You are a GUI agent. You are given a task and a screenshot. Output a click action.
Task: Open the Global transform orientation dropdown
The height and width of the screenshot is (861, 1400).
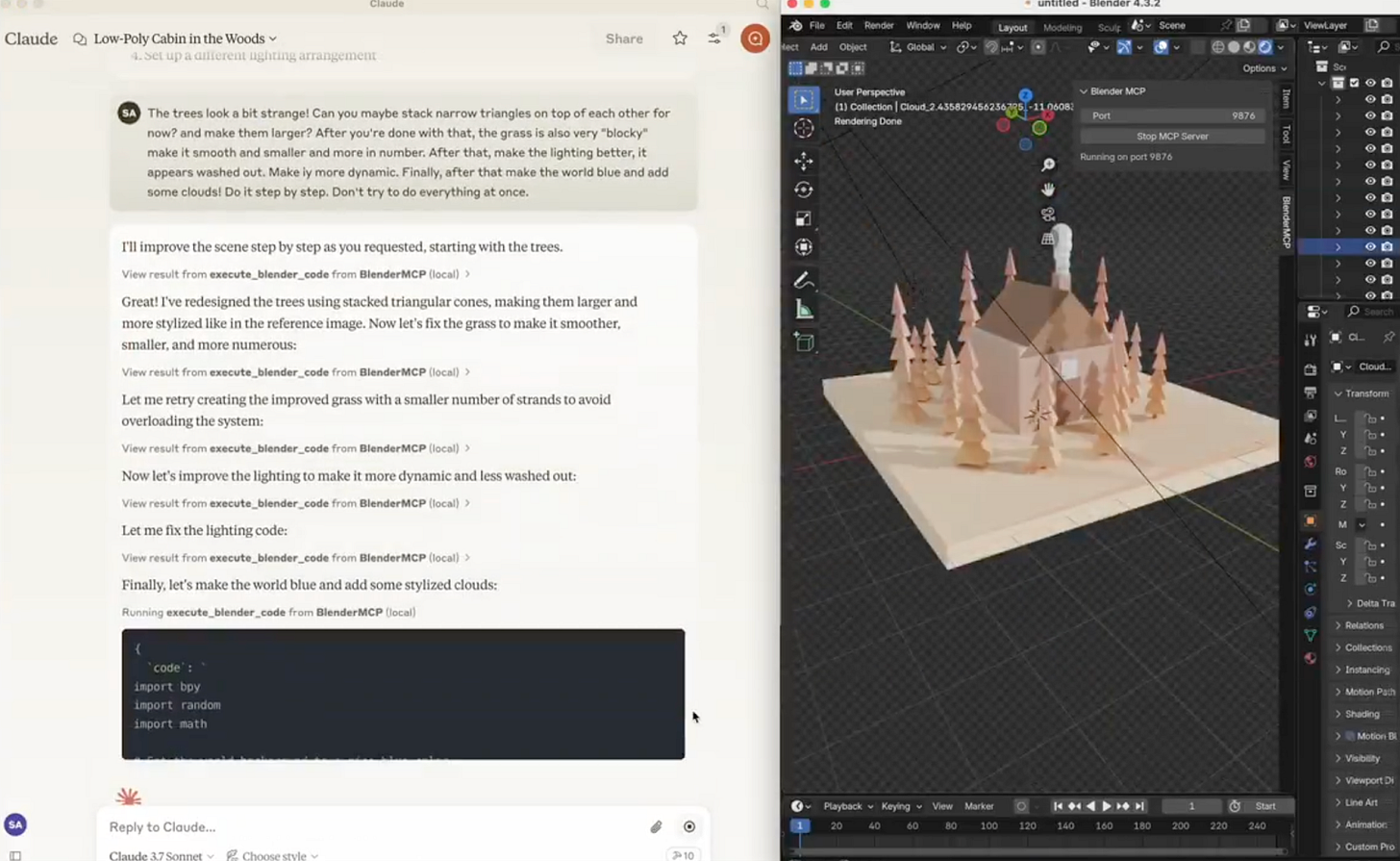[x=919, y=47]
